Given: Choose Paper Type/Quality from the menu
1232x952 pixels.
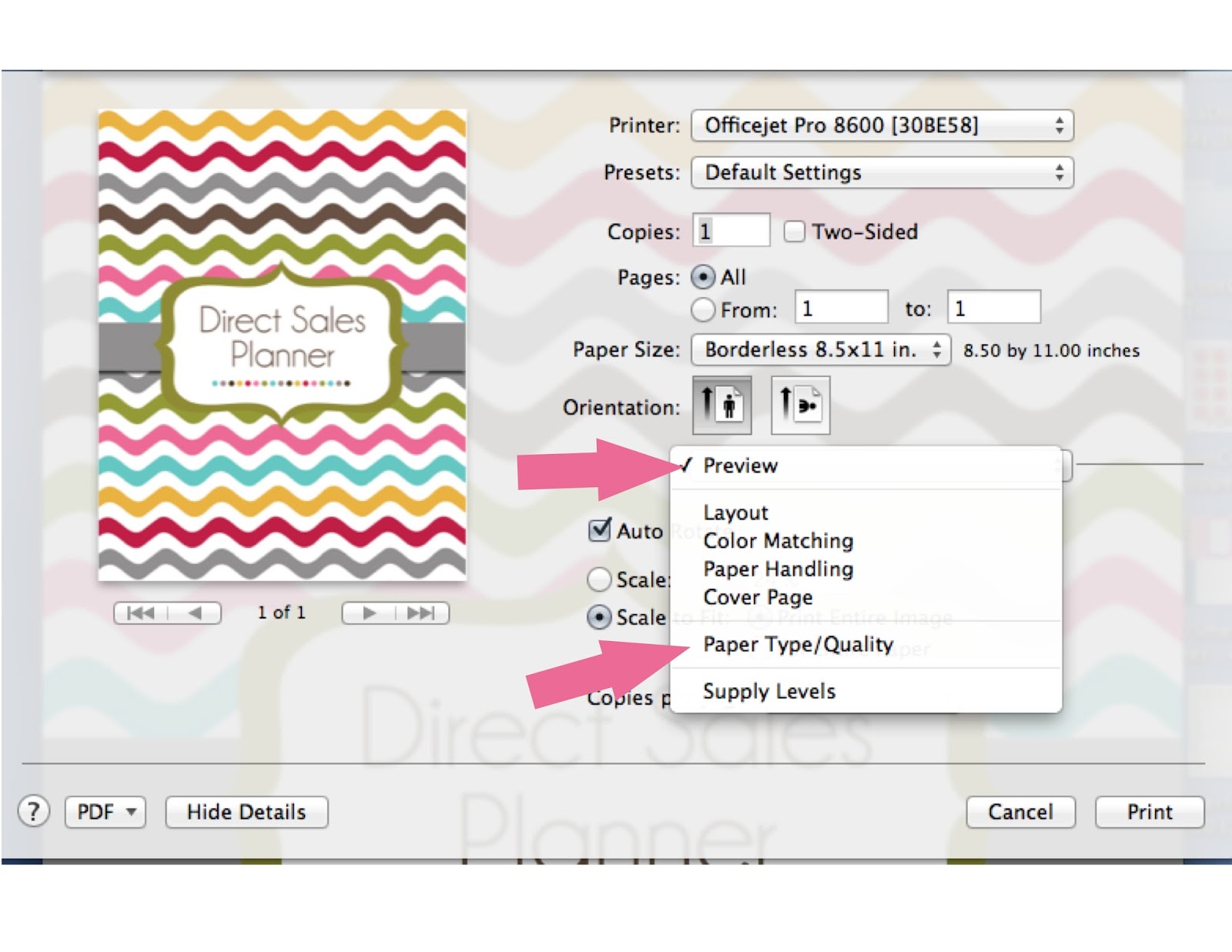Looking at the screenshot, I should [798, 644].
